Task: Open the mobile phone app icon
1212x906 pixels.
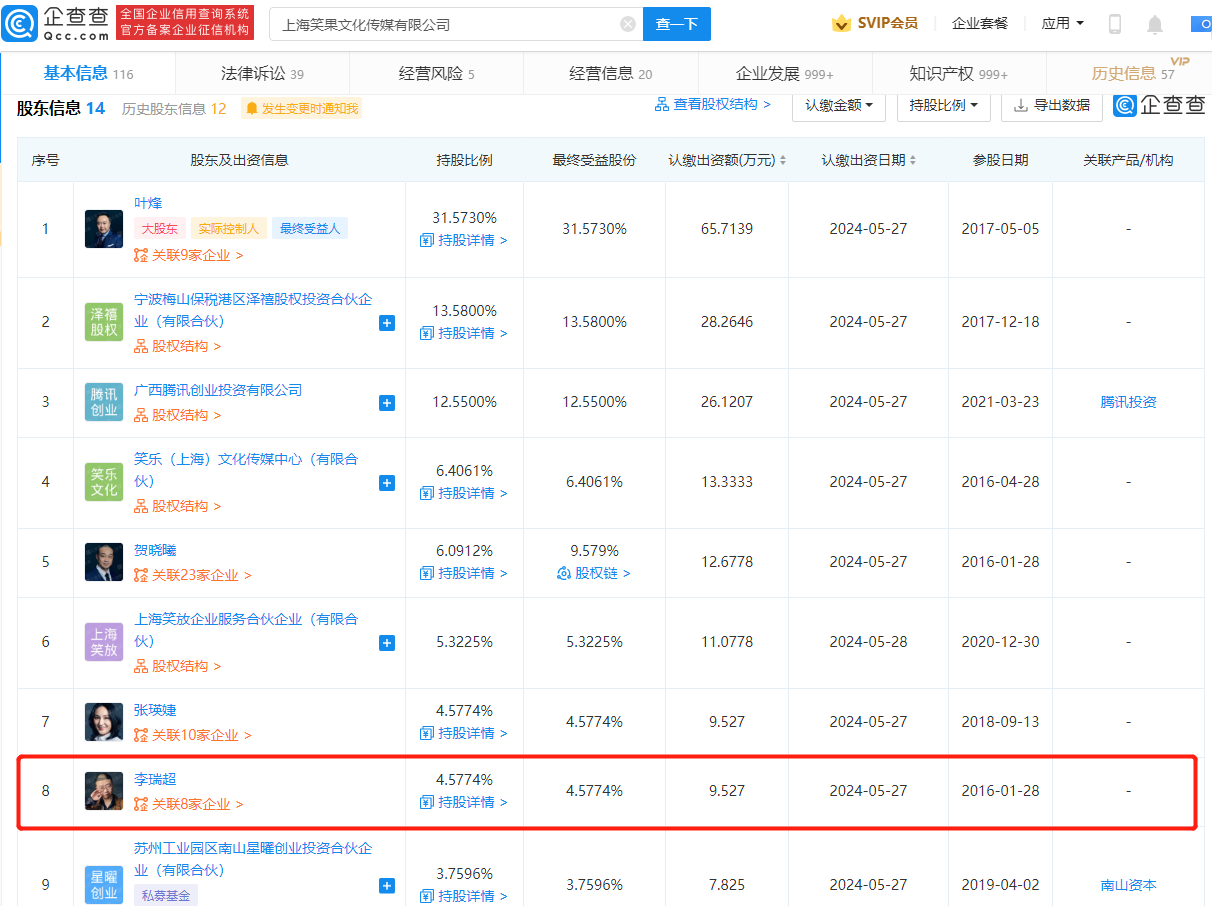Action: [x=1115, y=24]
